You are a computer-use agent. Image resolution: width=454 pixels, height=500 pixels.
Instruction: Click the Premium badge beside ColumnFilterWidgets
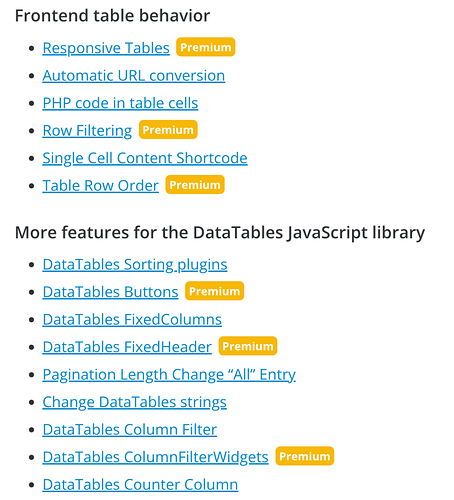(305, 456)
